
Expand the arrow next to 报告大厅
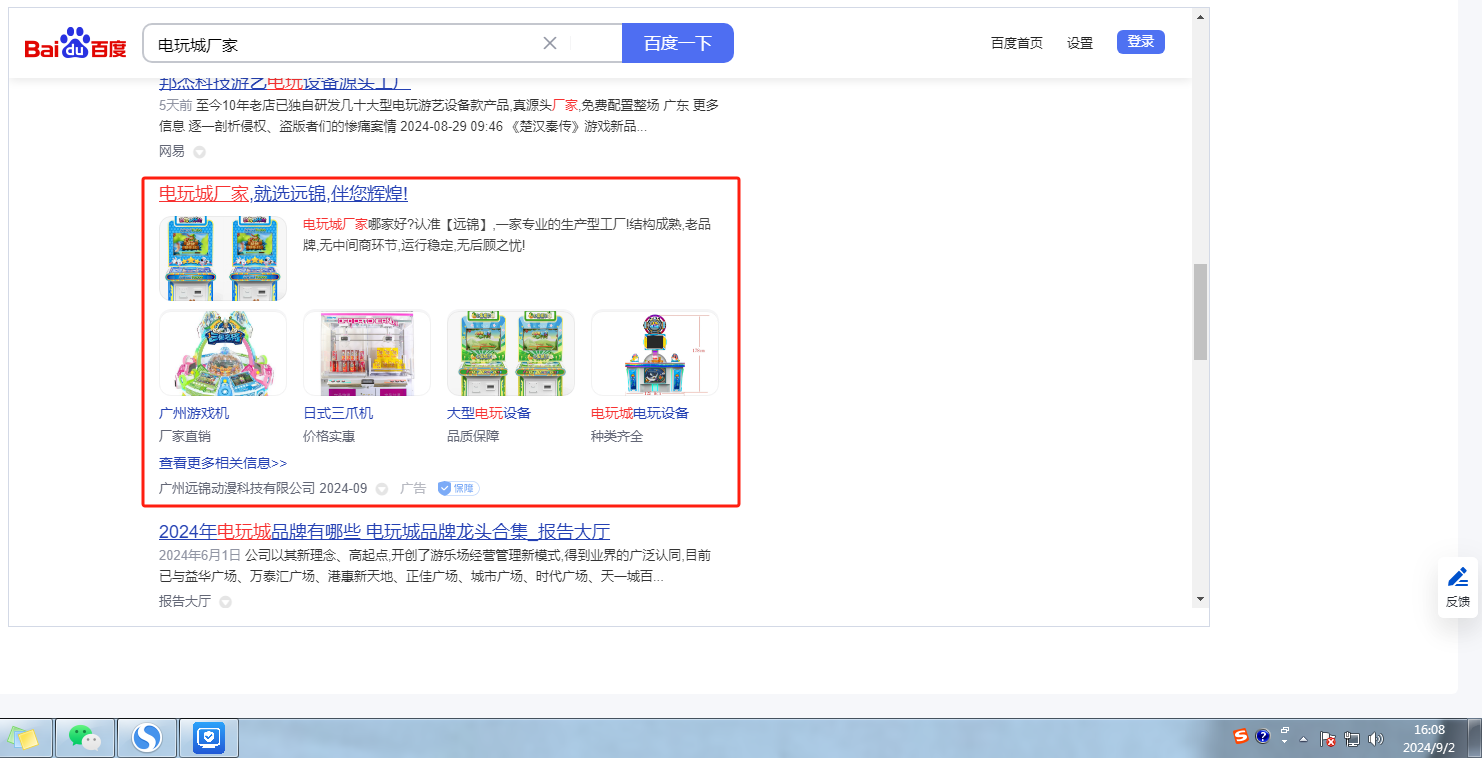click(x=225, y=602)
